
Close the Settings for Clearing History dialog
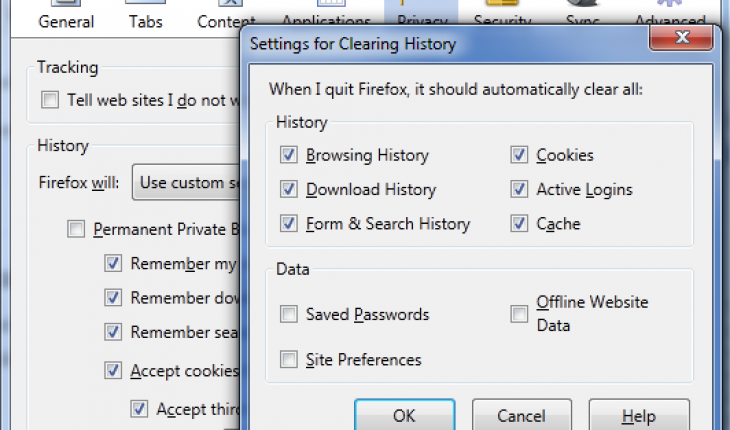click(x=681, y=37)
